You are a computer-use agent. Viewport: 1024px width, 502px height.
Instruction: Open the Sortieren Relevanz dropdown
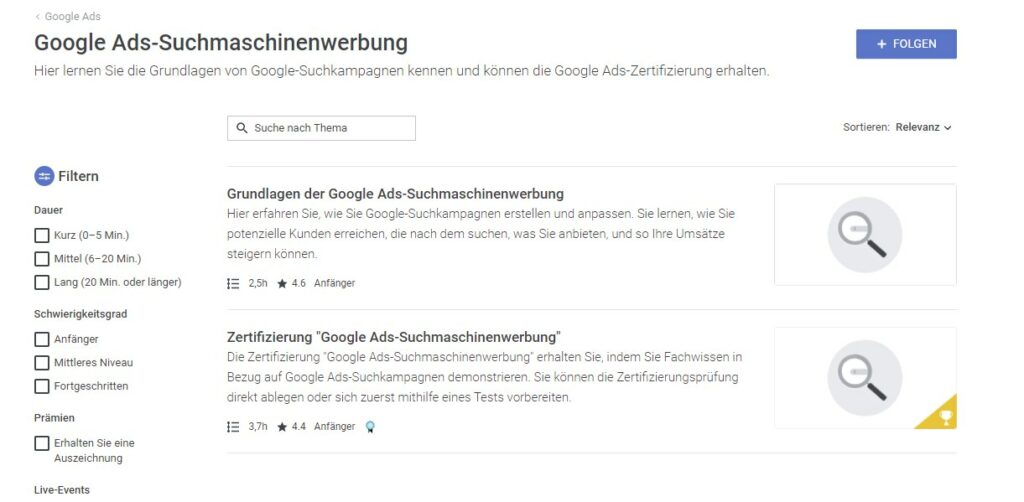(x=923, y=127)
